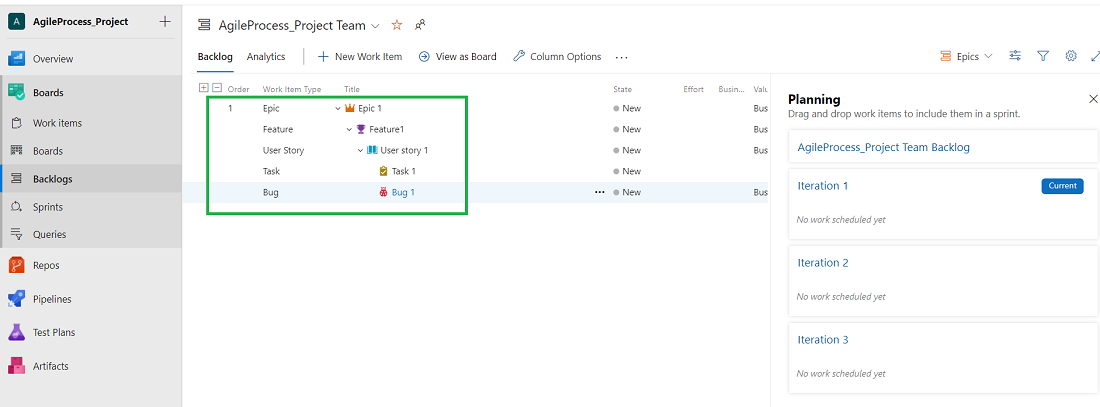The width and height of the screenshot is (1100, 407).
Task: Enter full screen mode with expand icon
Action: [x=1095, y=57]
